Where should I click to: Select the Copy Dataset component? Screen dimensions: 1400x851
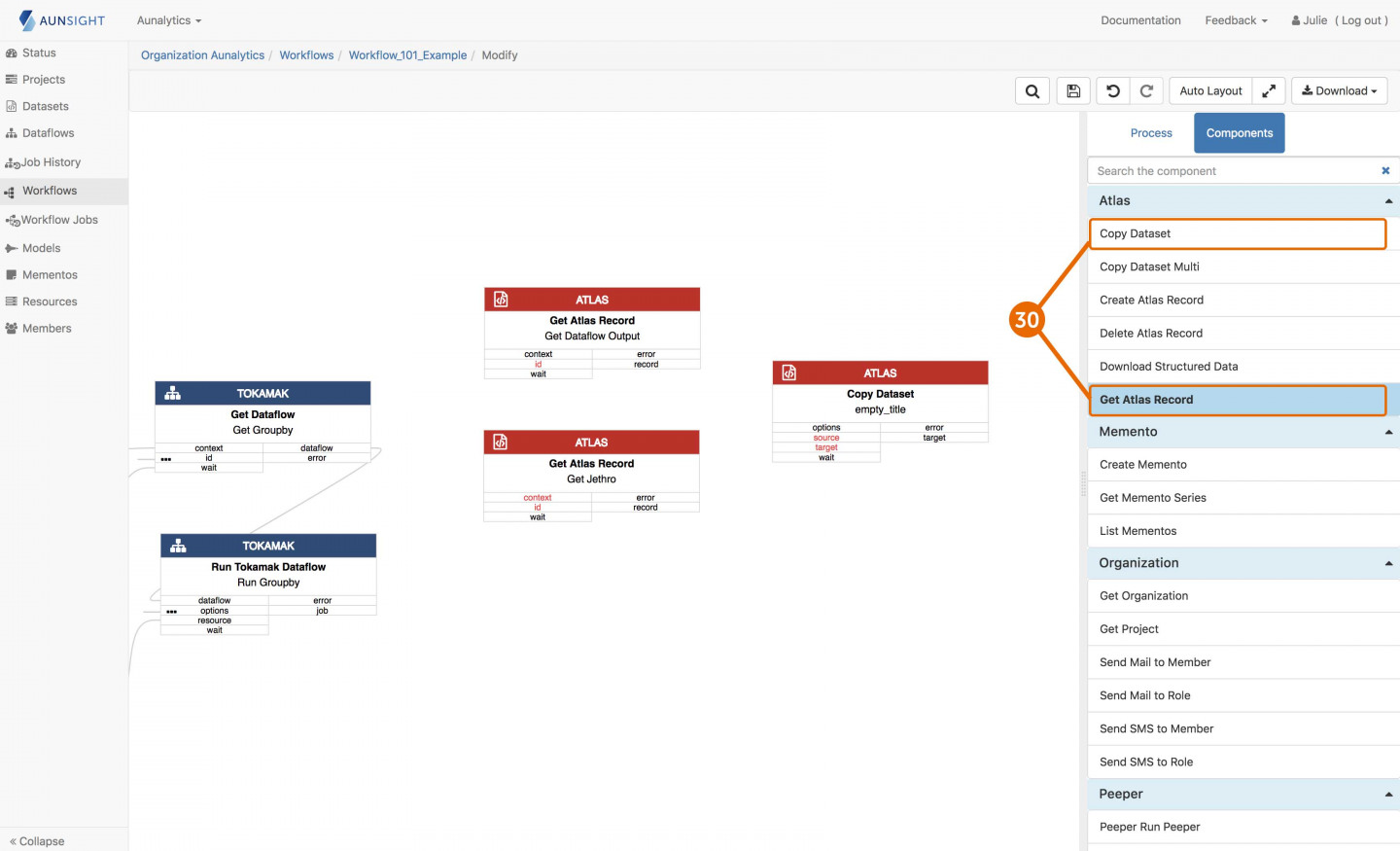(1238, 234)
